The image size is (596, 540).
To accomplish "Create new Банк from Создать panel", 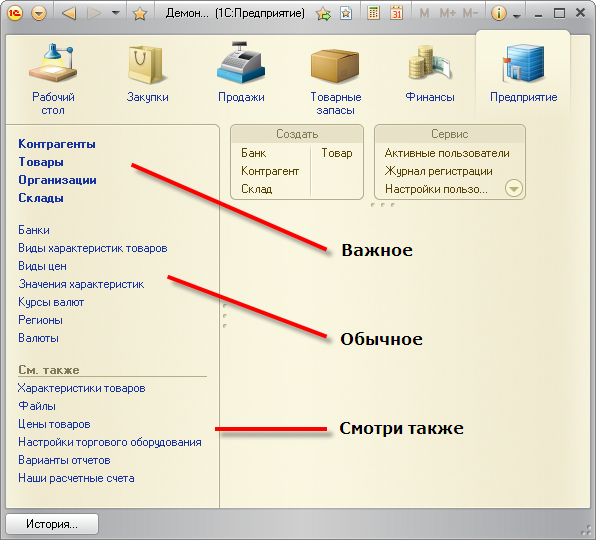I will point(254,153).
